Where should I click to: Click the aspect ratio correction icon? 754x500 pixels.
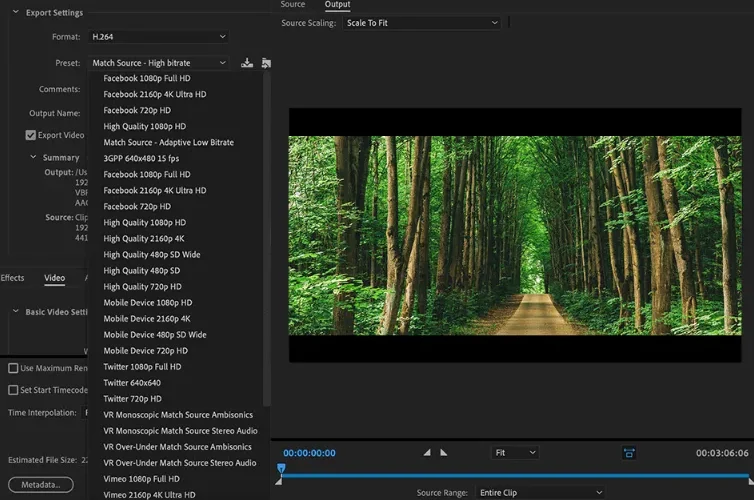[628, 453]
